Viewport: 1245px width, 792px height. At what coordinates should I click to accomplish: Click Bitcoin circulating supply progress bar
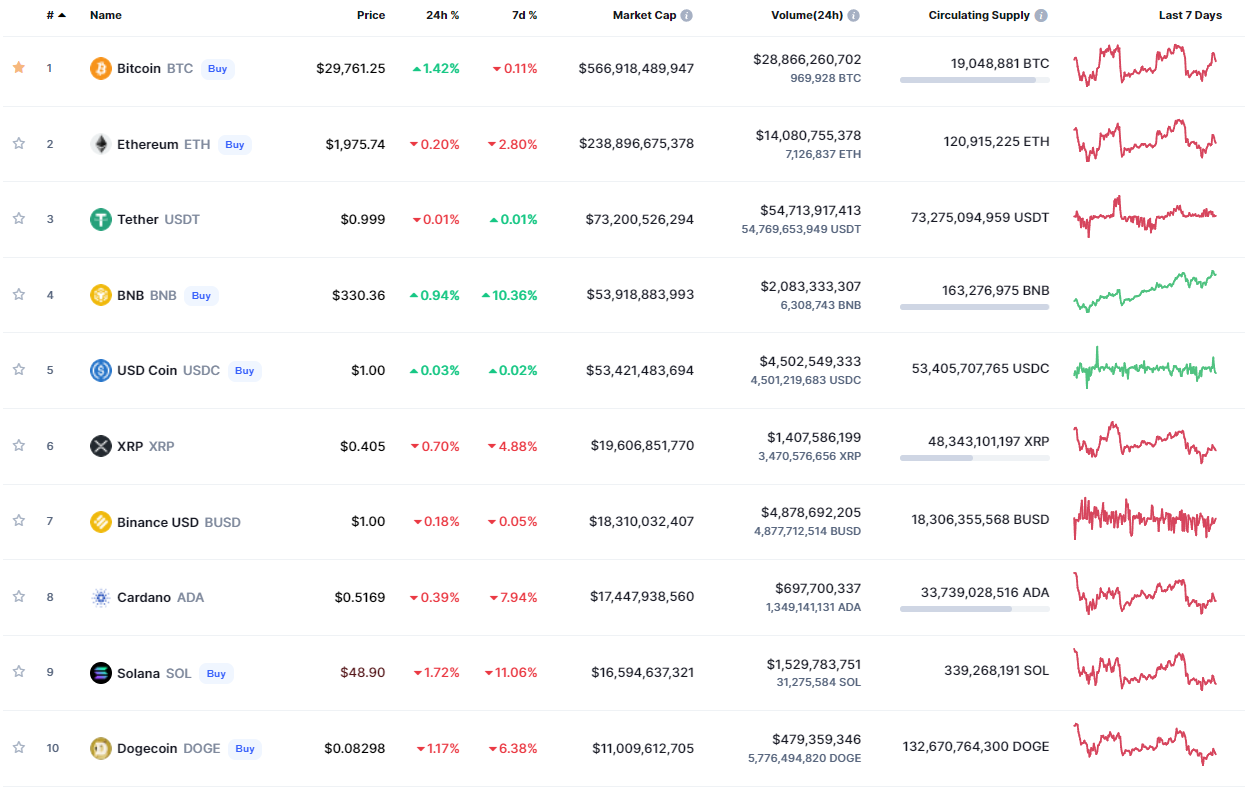pyautogui.click(x=975, y=80)
